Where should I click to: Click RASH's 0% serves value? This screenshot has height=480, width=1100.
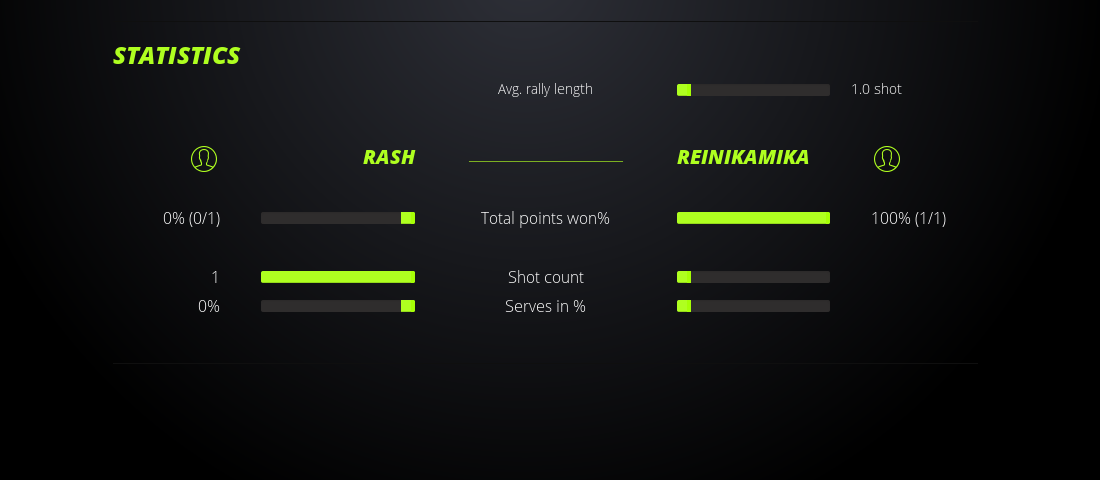click(x=208, y=306)
